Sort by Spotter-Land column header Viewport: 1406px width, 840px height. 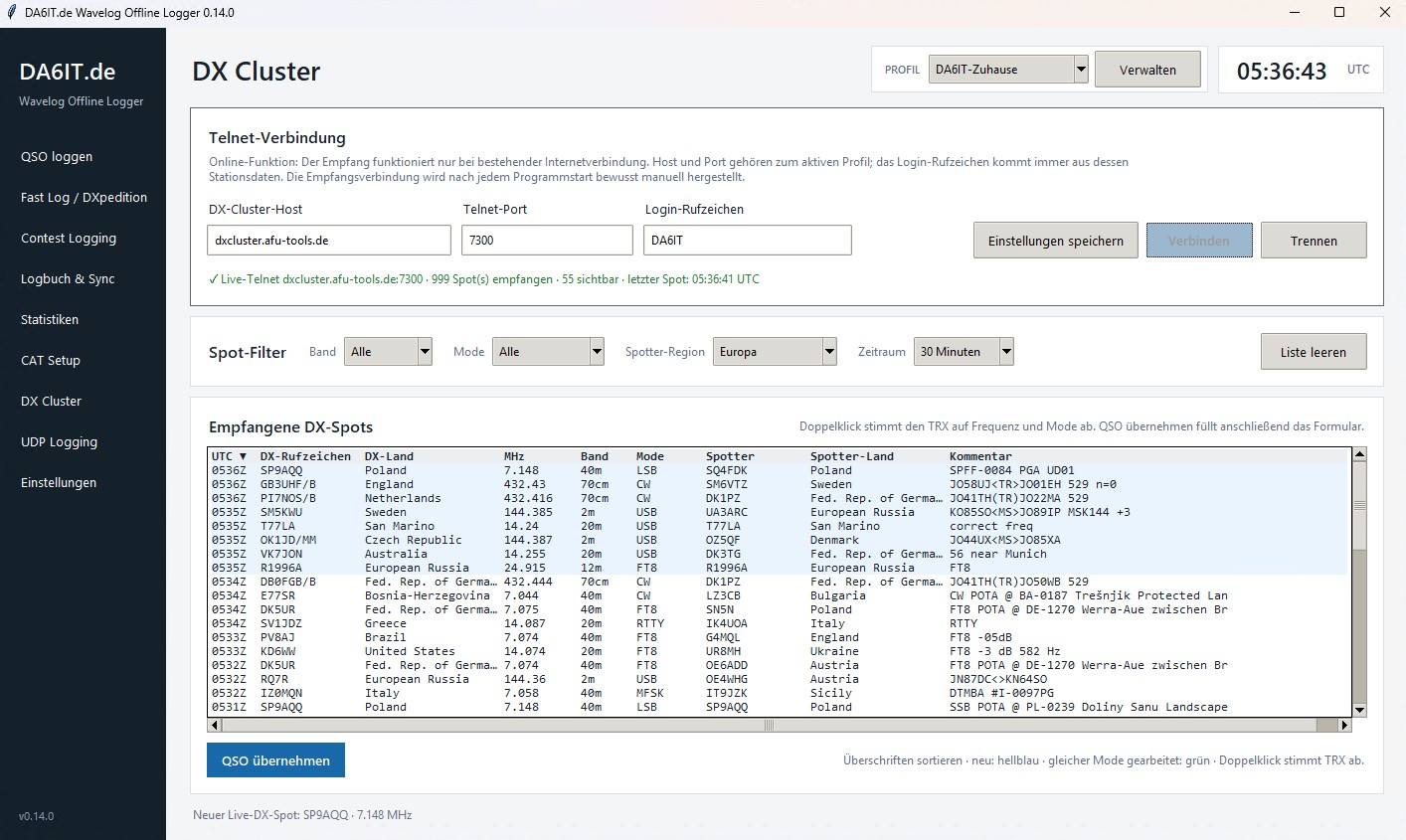tap(852, 456)
